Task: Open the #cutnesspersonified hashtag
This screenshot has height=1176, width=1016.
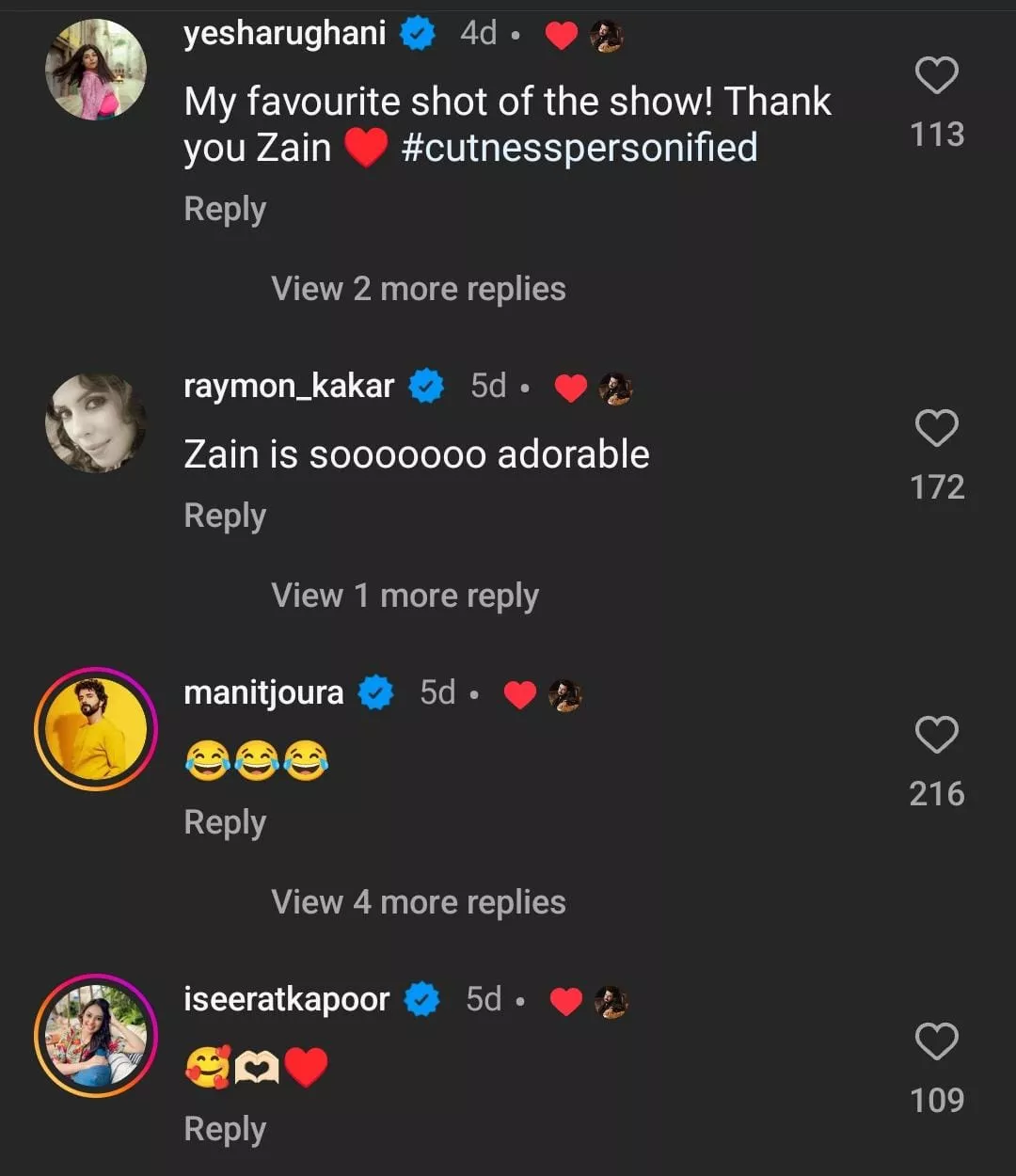Action: point(579,148)
